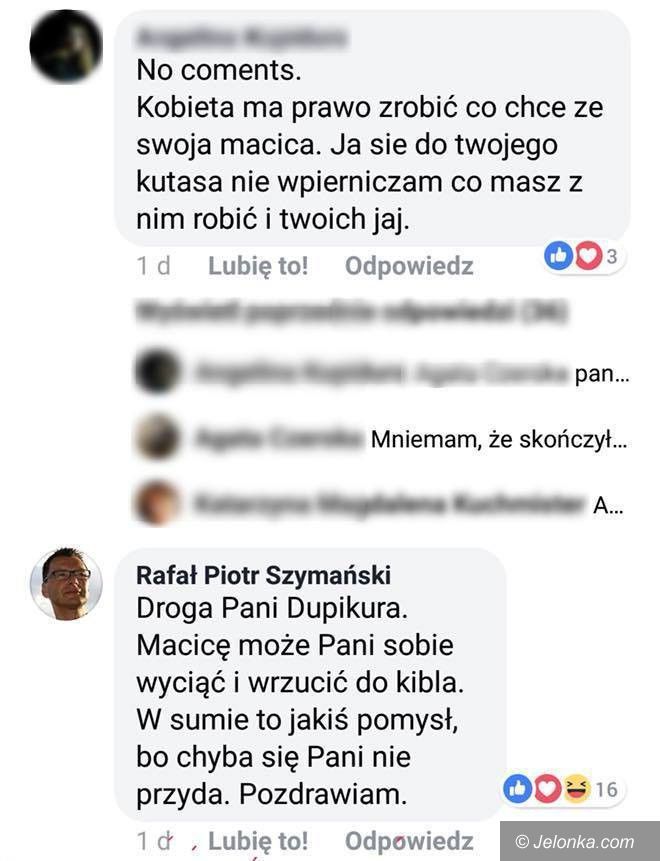Open Rafał Piotr Szymański's name link
The image size is (660, 861).
(x=264, y=575)
